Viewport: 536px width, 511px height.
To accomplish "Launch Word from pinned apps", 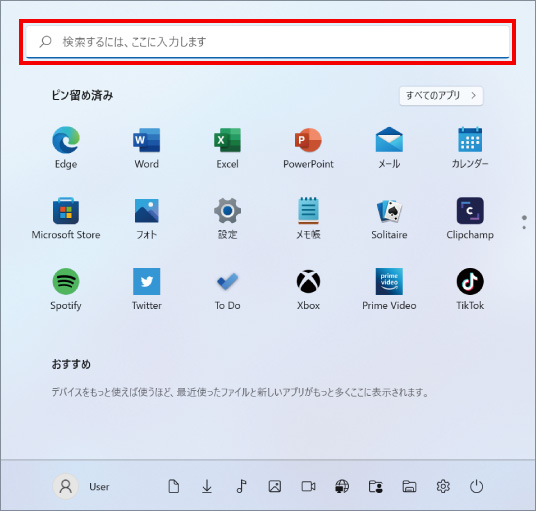I will 147,148.
